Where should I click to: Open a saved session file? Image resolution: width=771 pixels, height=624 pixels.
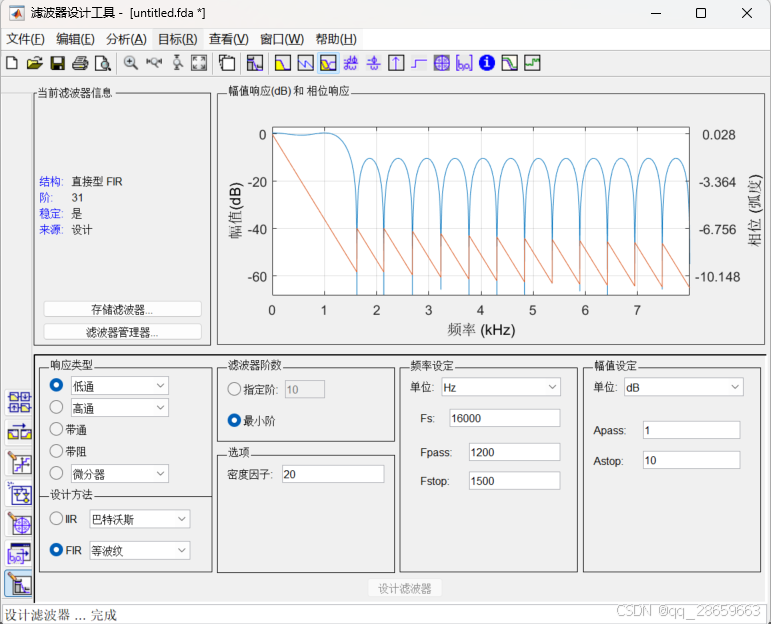(x=34, y=63)
